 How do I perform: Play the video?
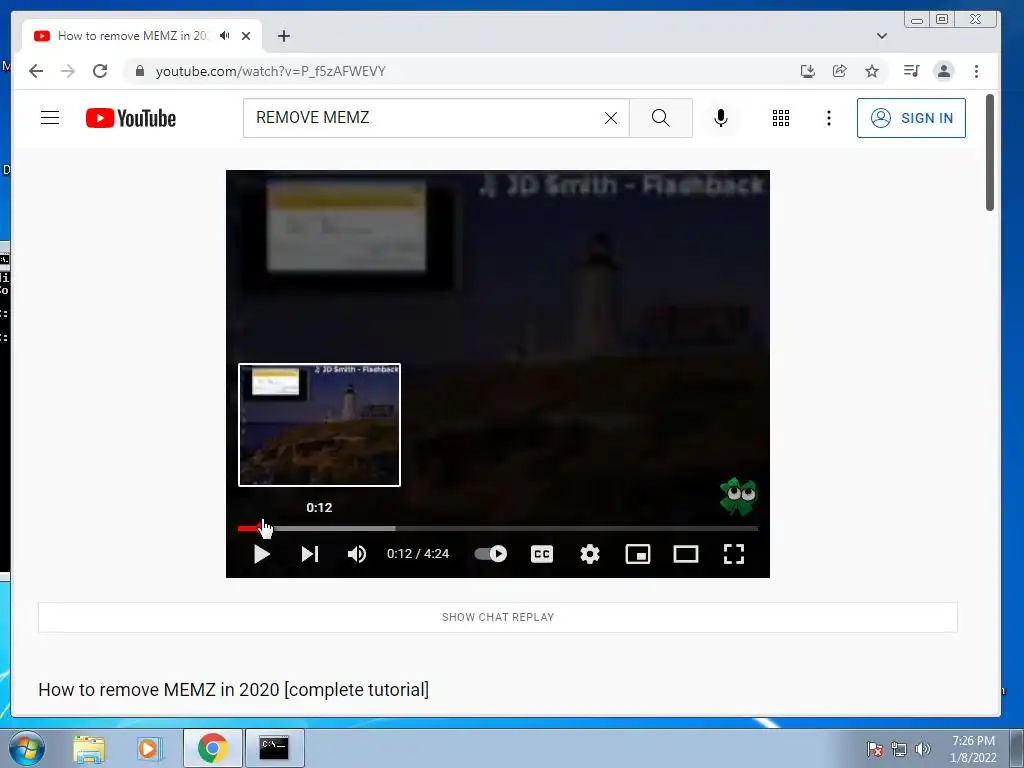262,554
